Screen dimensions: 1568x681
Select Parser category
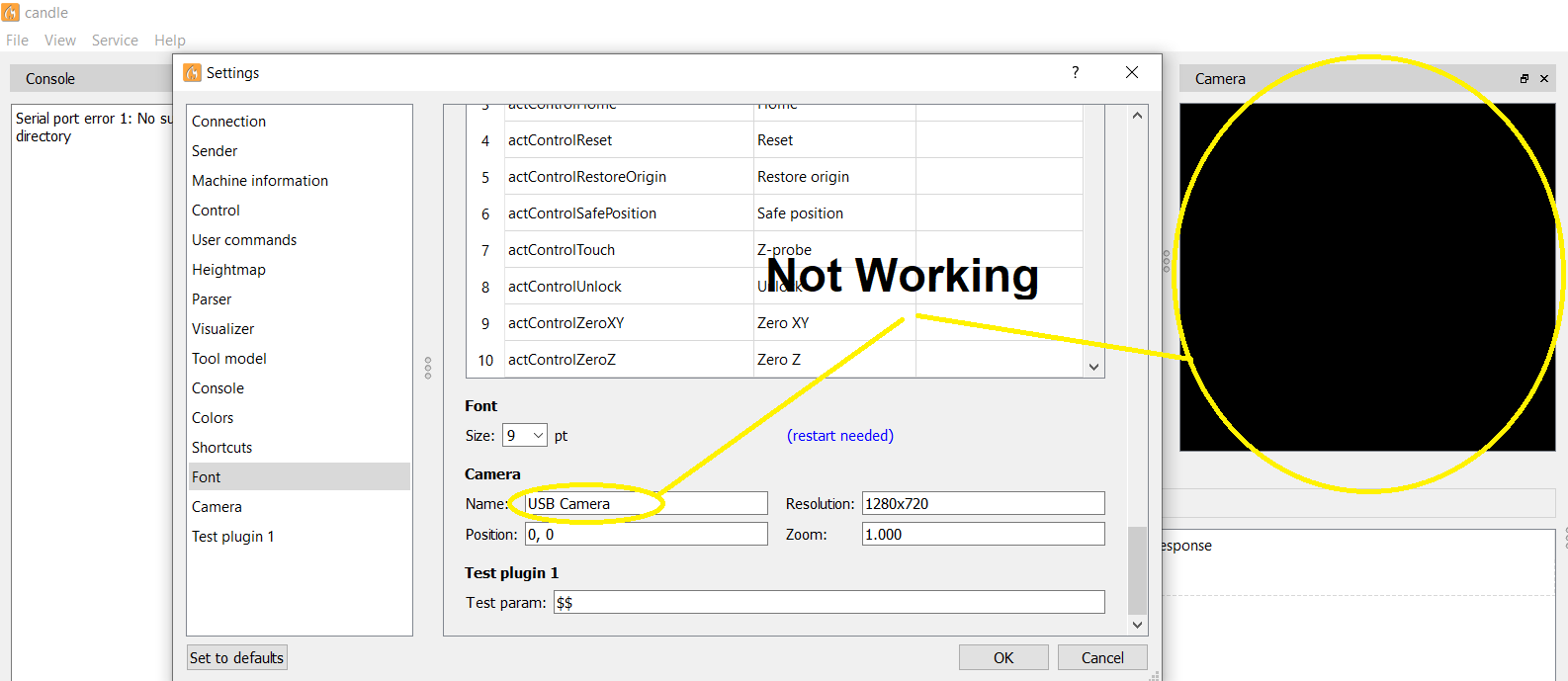(299, 299)
